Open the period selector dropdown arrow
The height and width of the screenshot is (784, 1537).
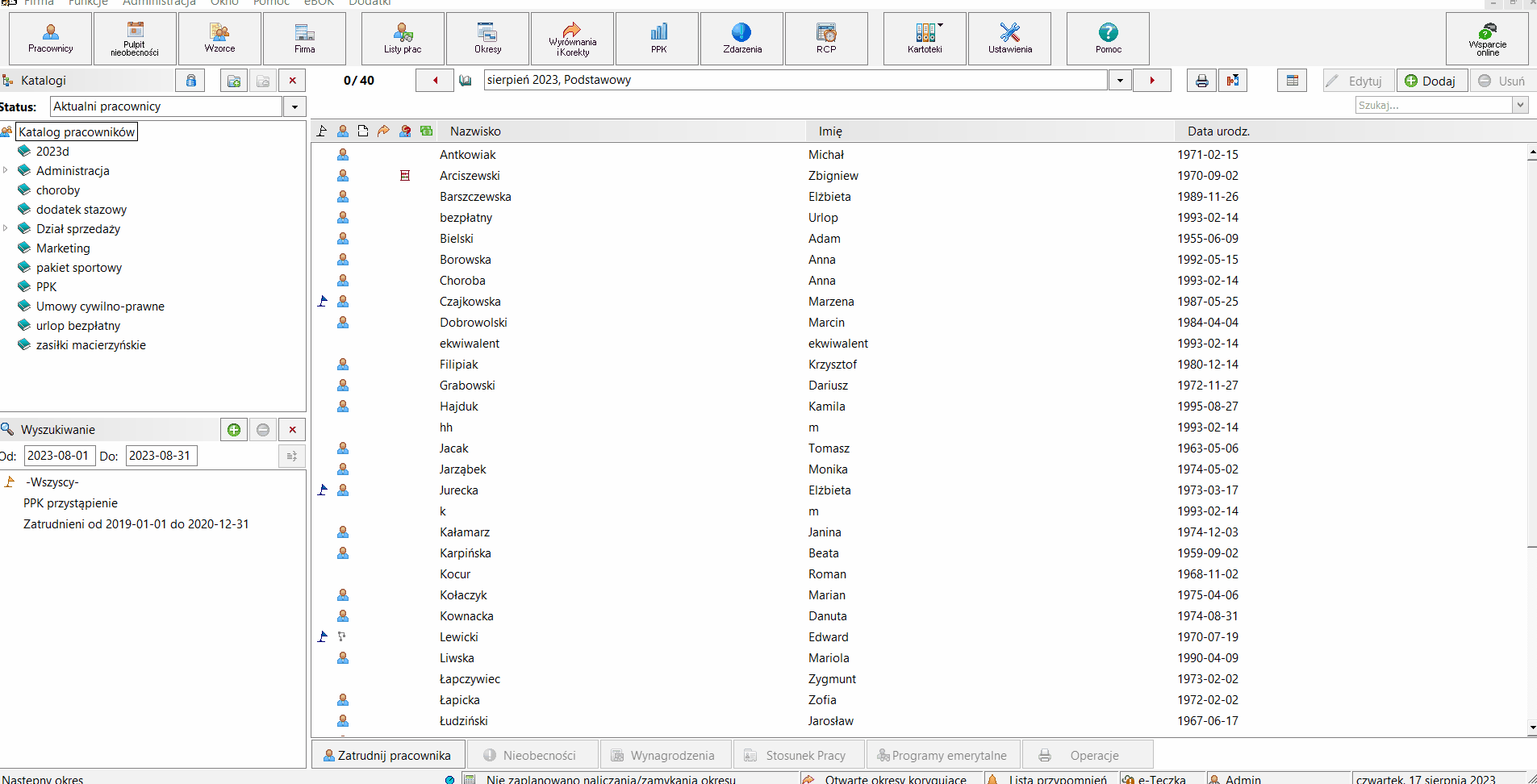pyautogui.click(x=1120, y=80)
